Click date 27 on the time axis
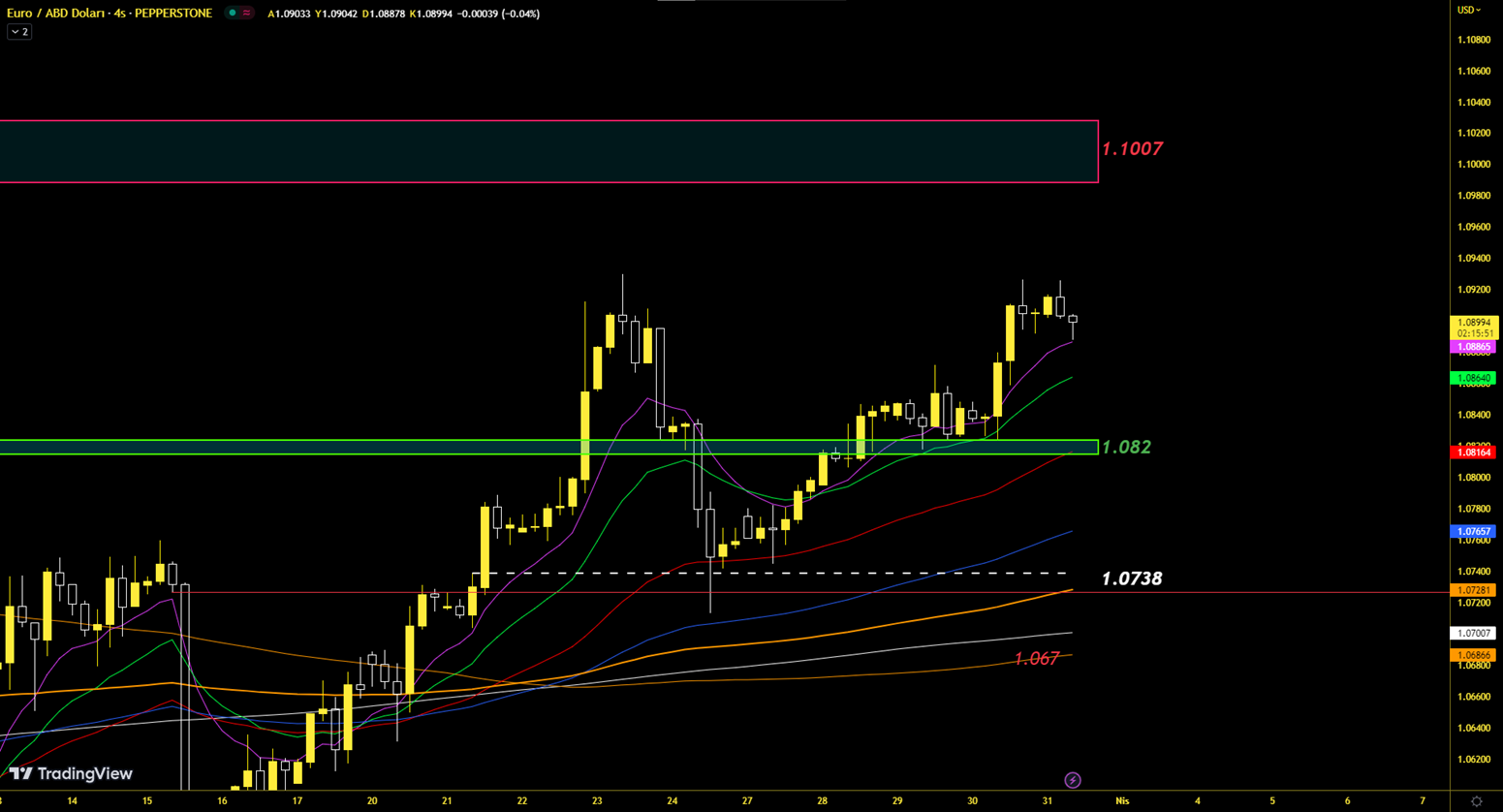Viewport: 1503px width, 812px height. [x=747, y=801]
